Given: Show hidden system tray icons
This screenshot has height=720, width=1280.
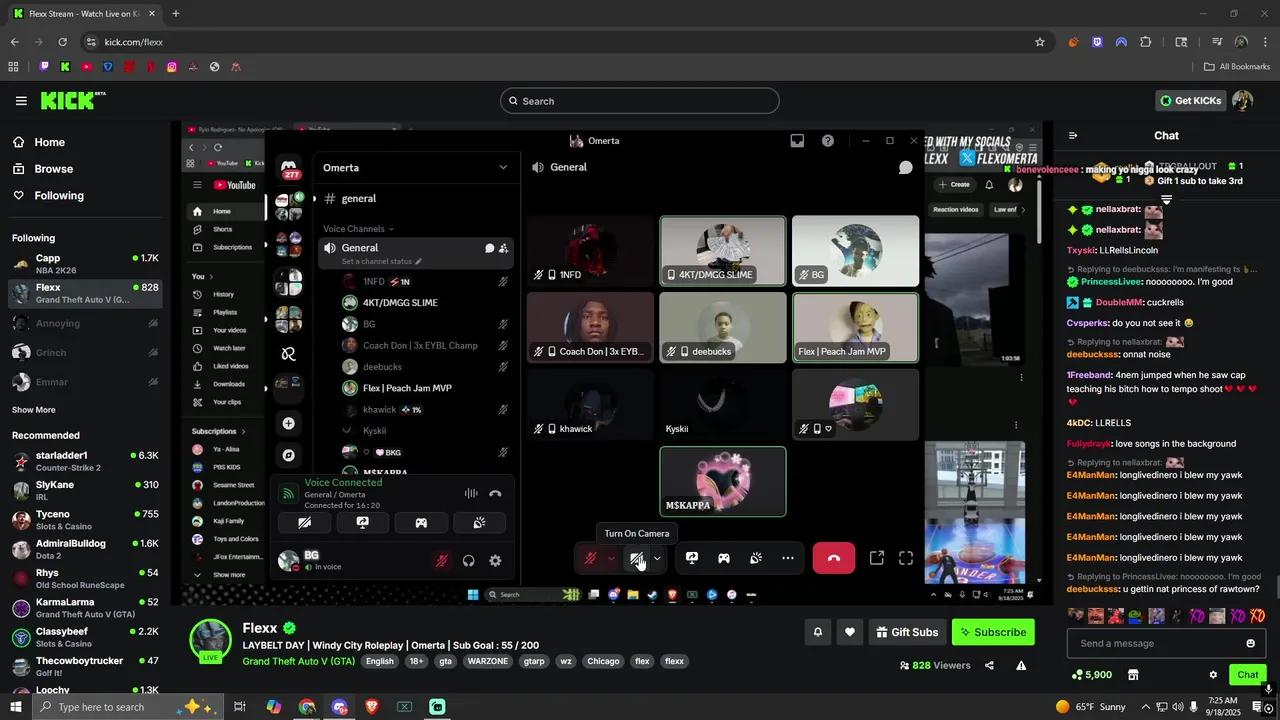Looking at the screenshot, I should 1146,707.
